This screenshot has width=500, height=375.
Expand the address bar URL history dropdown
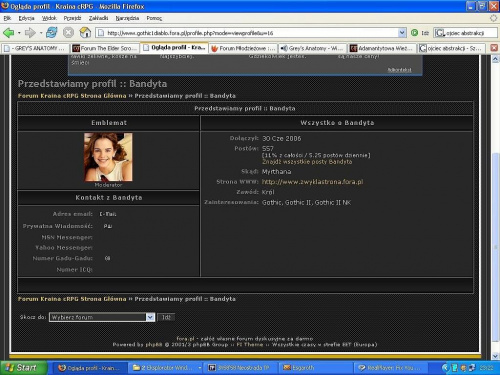tap(402, 33)
